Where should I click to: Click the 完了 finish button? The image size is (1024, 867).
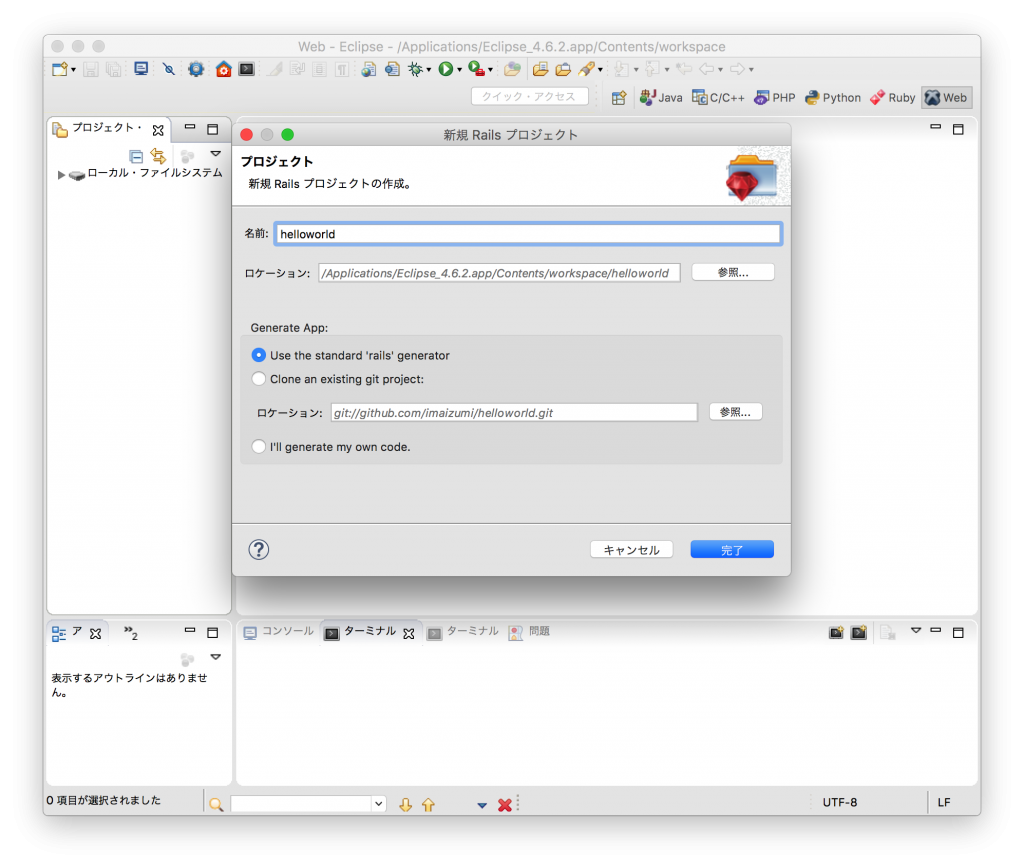point(732,550)
